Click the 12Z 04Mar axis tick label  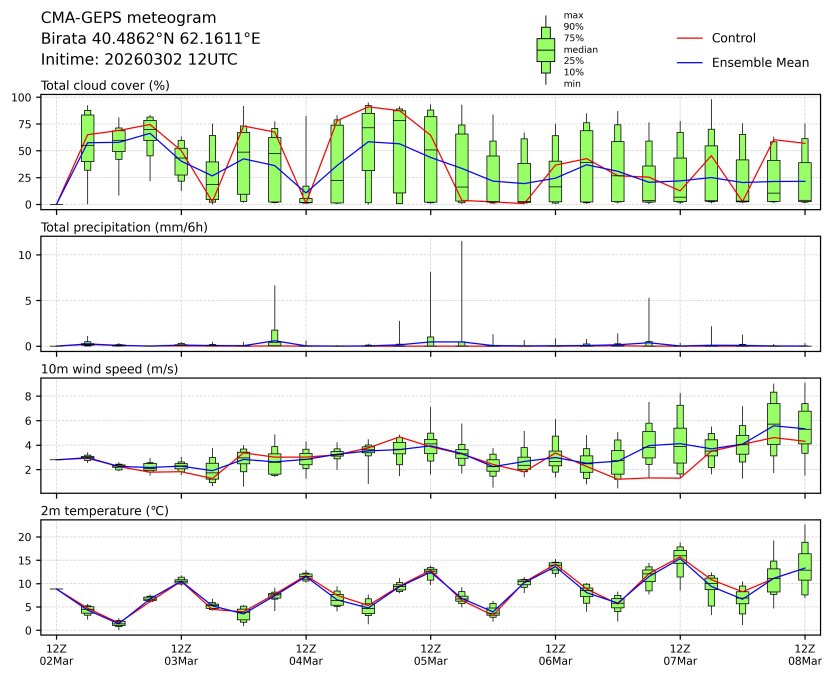(306, 655)
